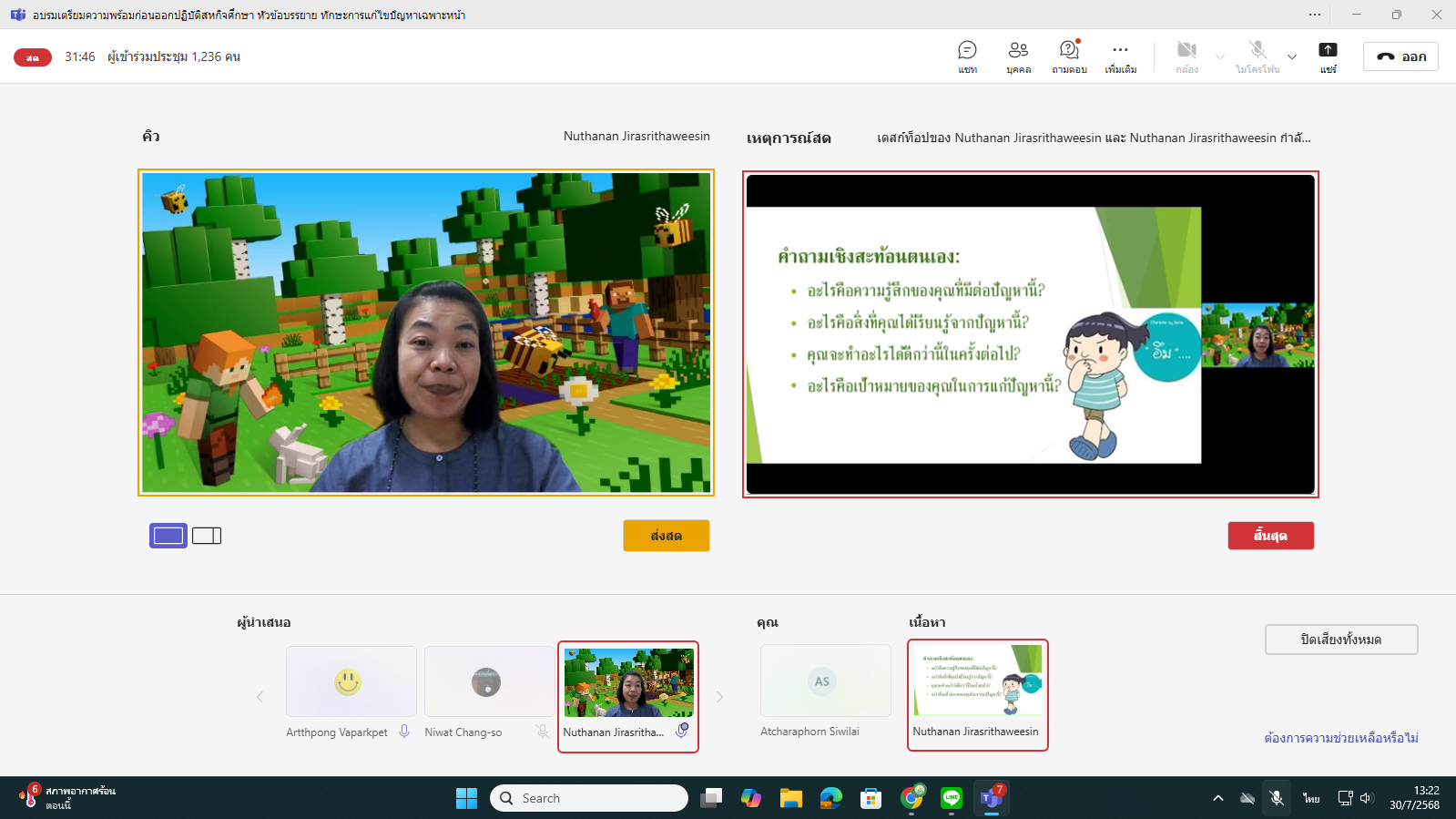The height and width of the screenshot is (819, 1456).
Task: Toggle the camera (กล้อง) button
Action: pos(1186,56)
